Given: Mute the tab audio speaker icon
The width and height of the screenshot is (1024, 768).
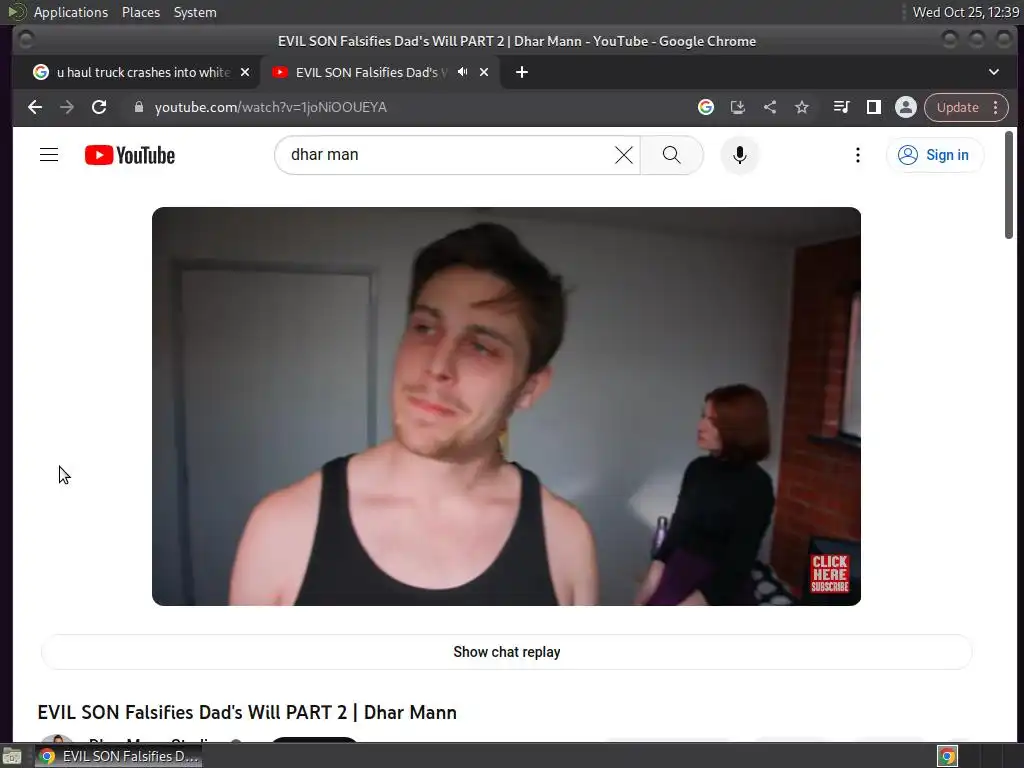Looking at the screenshot, I should coord(462,72).
